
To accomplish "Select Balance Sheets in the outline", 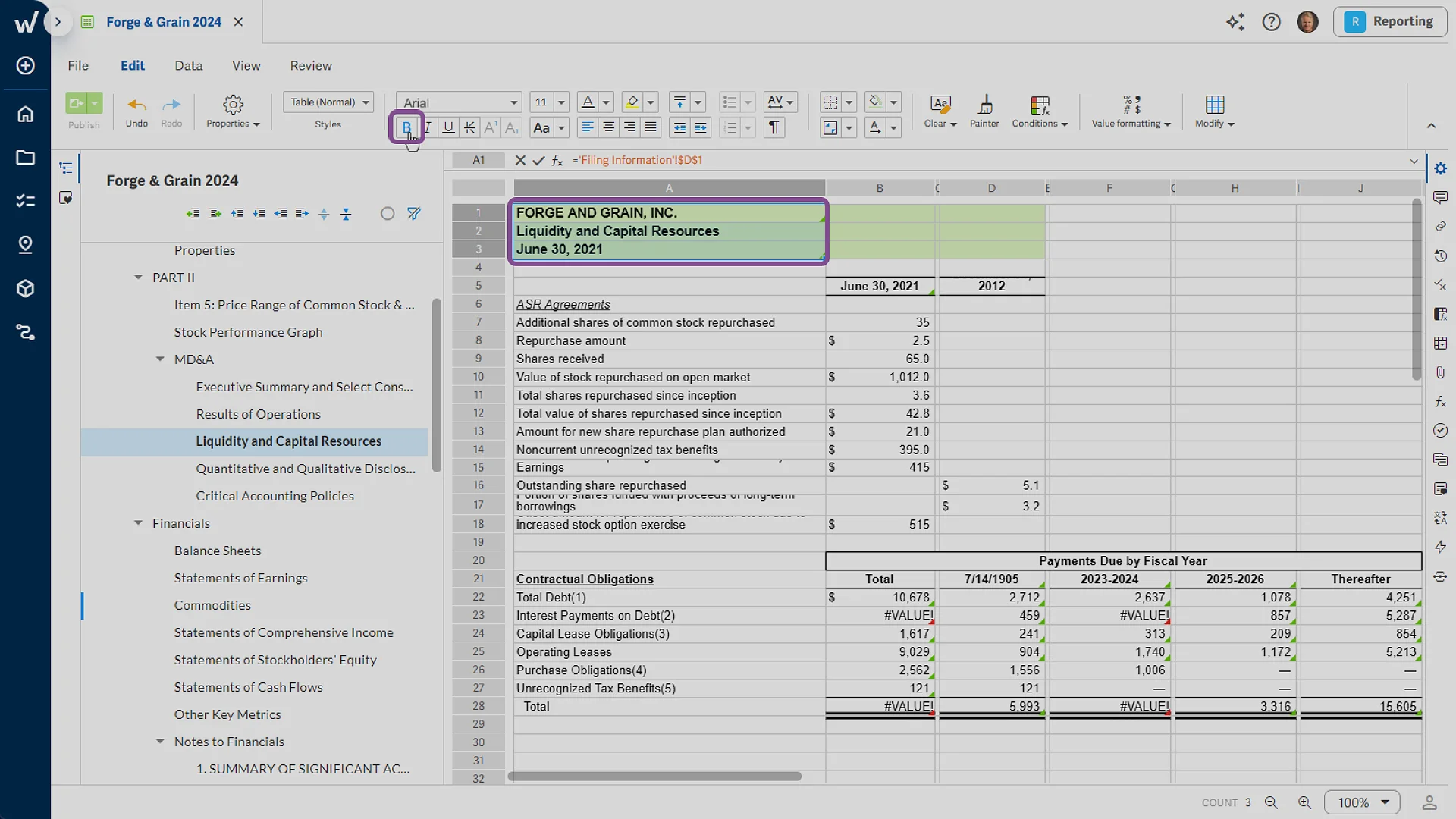I will tap(218, 551).
